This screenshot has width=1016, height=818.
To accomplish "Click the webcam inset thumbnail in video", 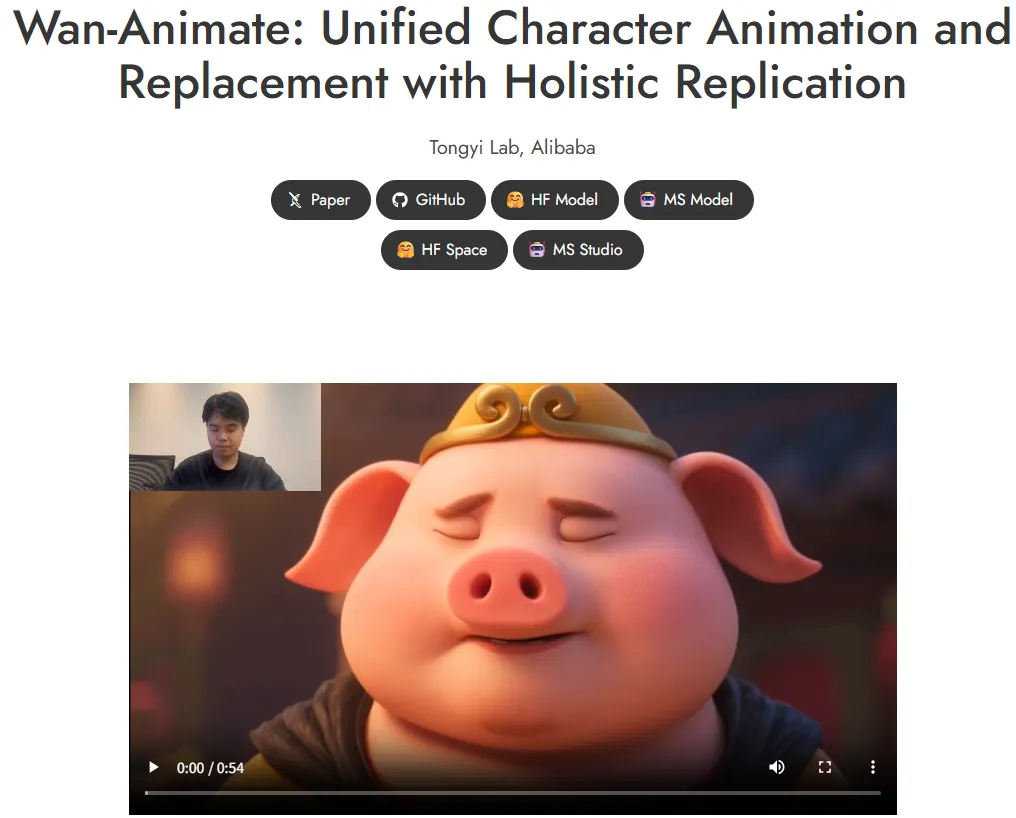I will point(225,437).
